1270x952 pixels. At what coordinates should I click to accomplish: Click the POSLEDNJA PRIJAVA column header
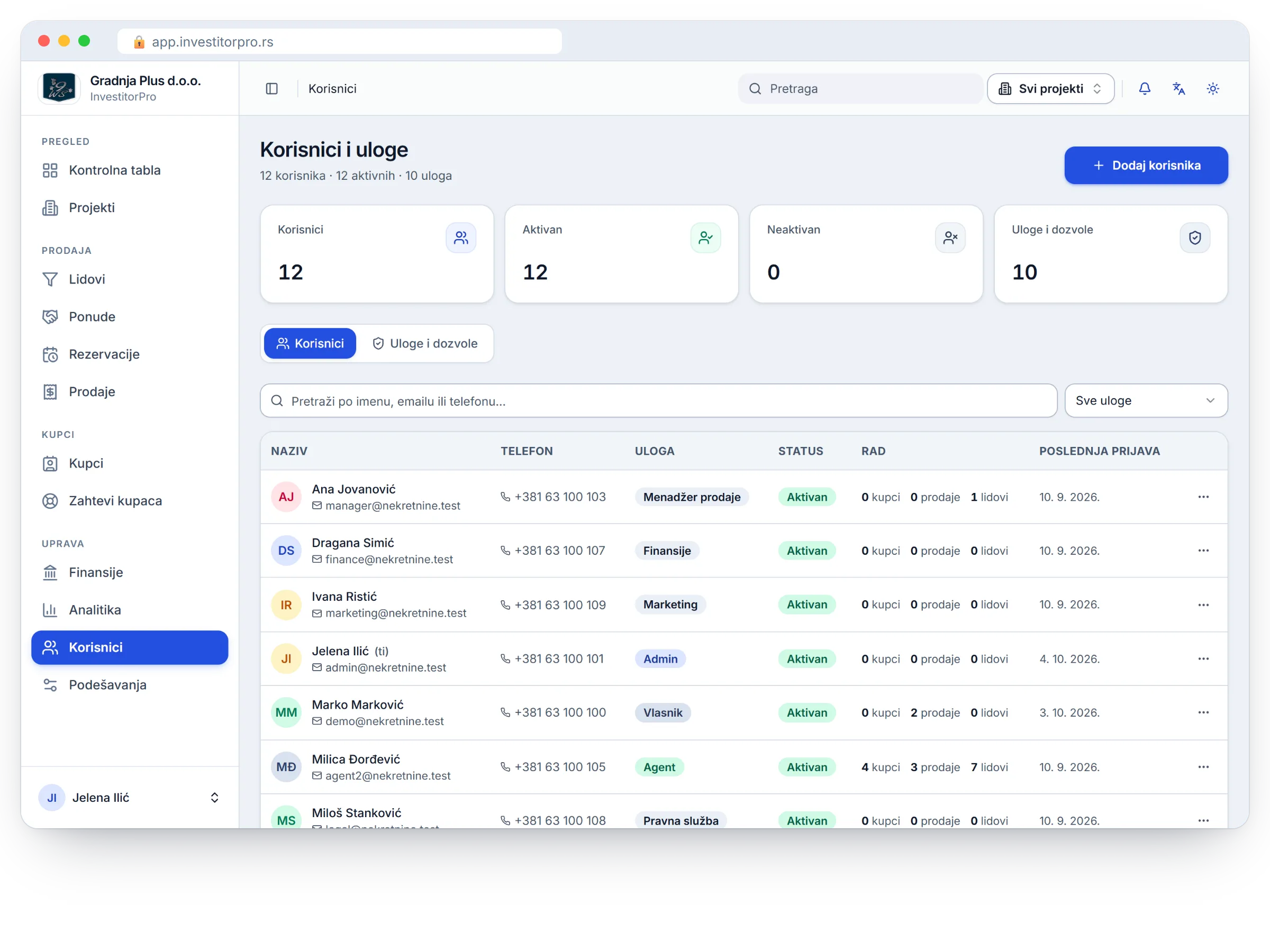click(x=1099, y=451)
